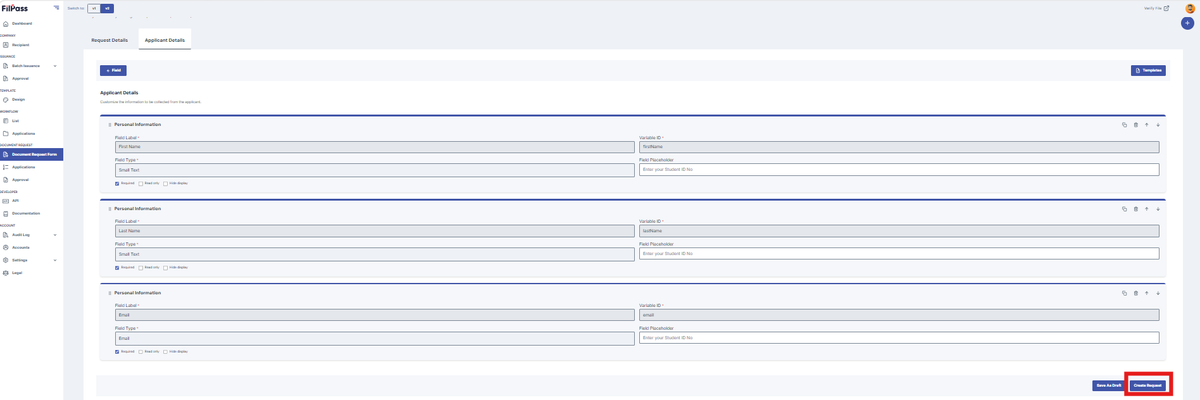The image size is (1200, 400).
Task: Move the First Name field card down
Action: click(1158, 124)
